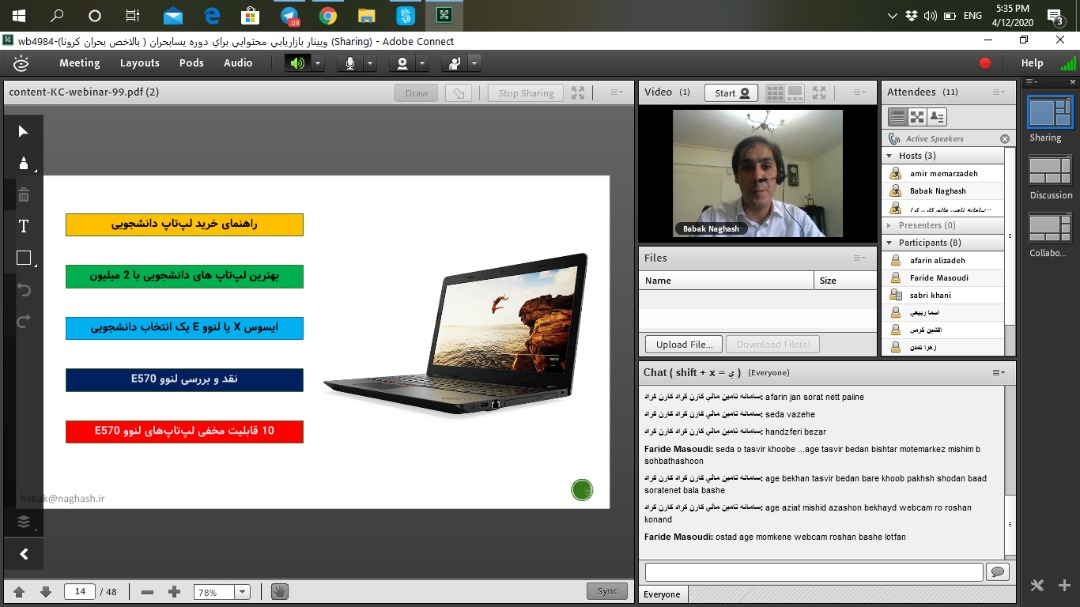Open the Pods menu
This screenshot has height=607, width=1080.
[191, 63]
